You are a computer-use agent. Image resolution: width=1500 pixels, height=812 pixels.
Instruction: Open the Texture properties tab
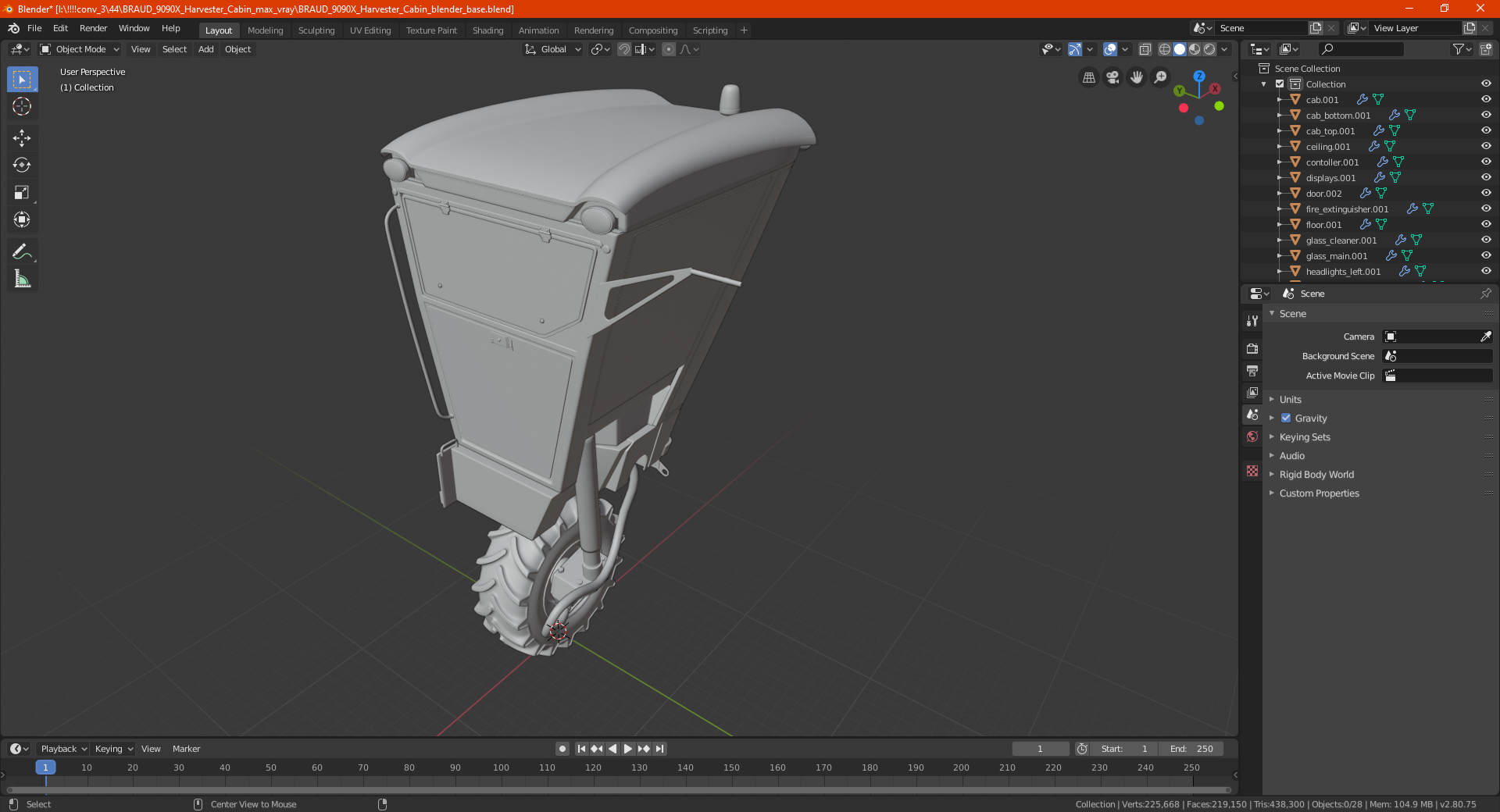click(1252, 471)
